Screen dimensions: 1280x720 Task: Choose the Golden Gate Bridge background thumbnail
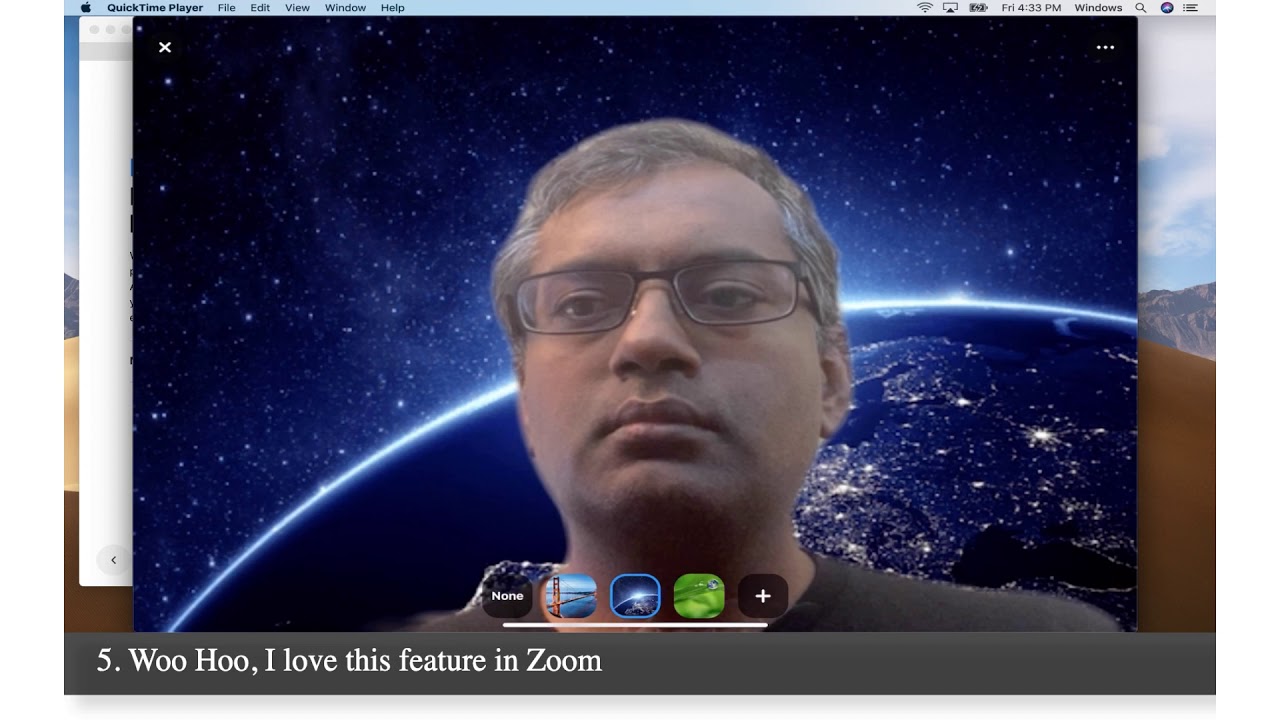point(571,596)
